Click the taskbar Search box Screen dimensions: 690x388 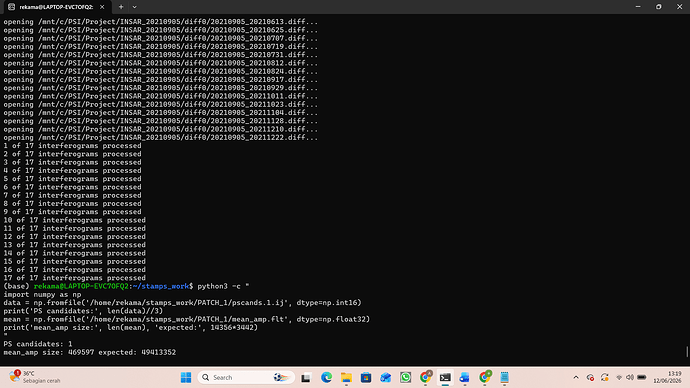(x=246, y=377)
